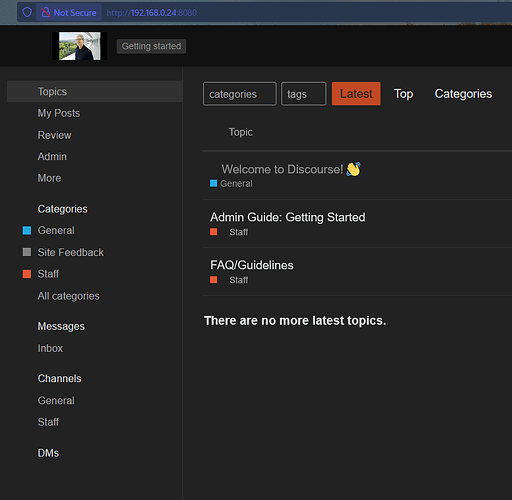Select the URL text 192.168.0.24:8080
The image size is (512, 500).
[152, 13]
